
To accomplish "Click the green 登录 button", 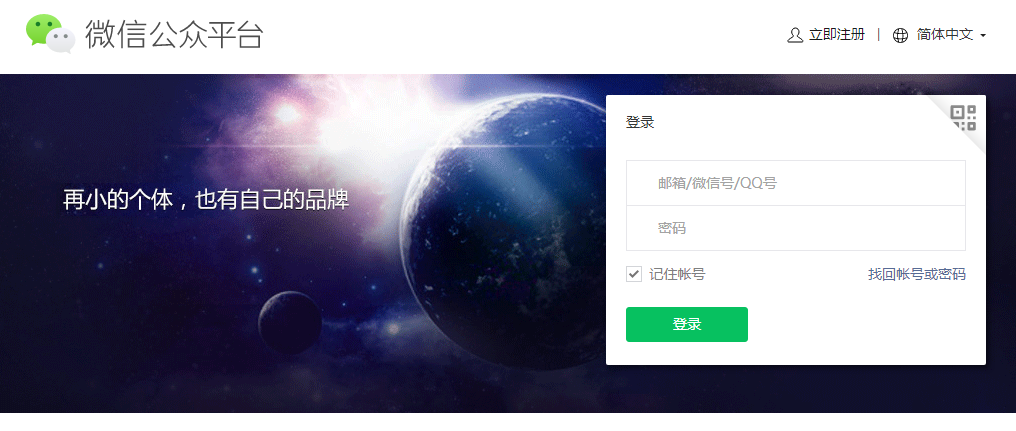I will click(687, 324).
